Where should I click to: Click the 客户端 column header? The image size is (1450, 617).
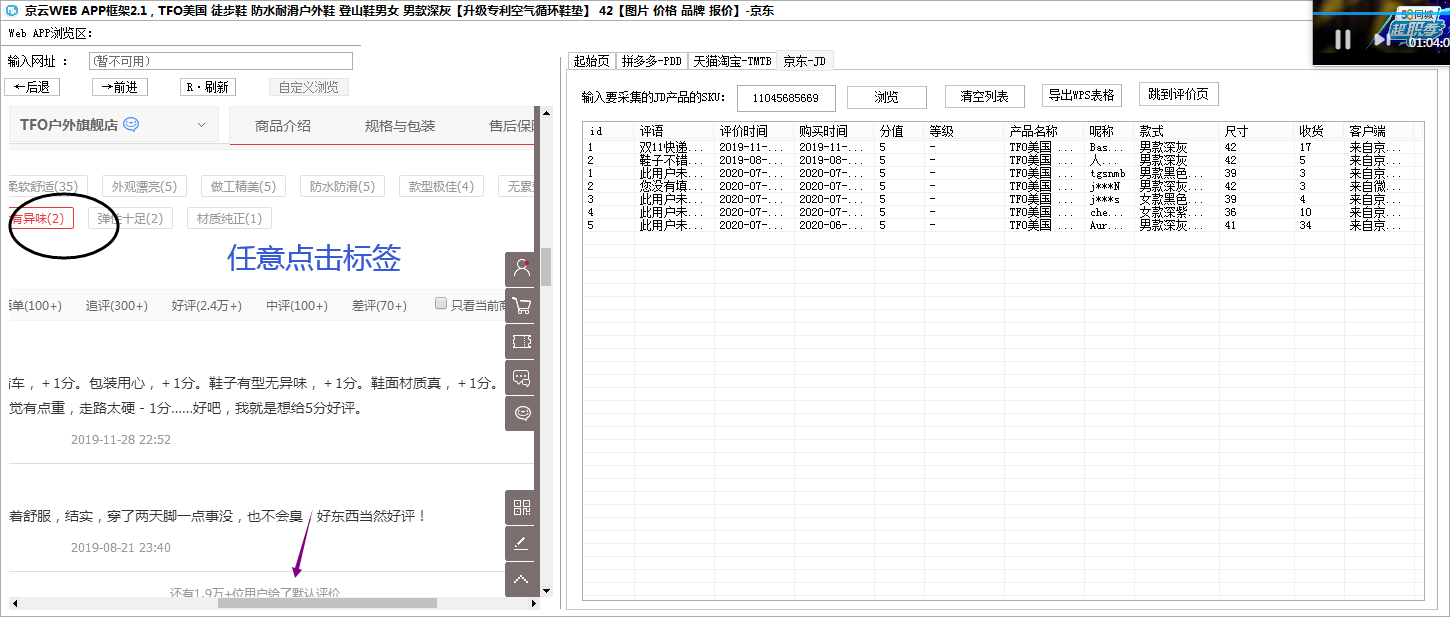[x=1379, y=131]
